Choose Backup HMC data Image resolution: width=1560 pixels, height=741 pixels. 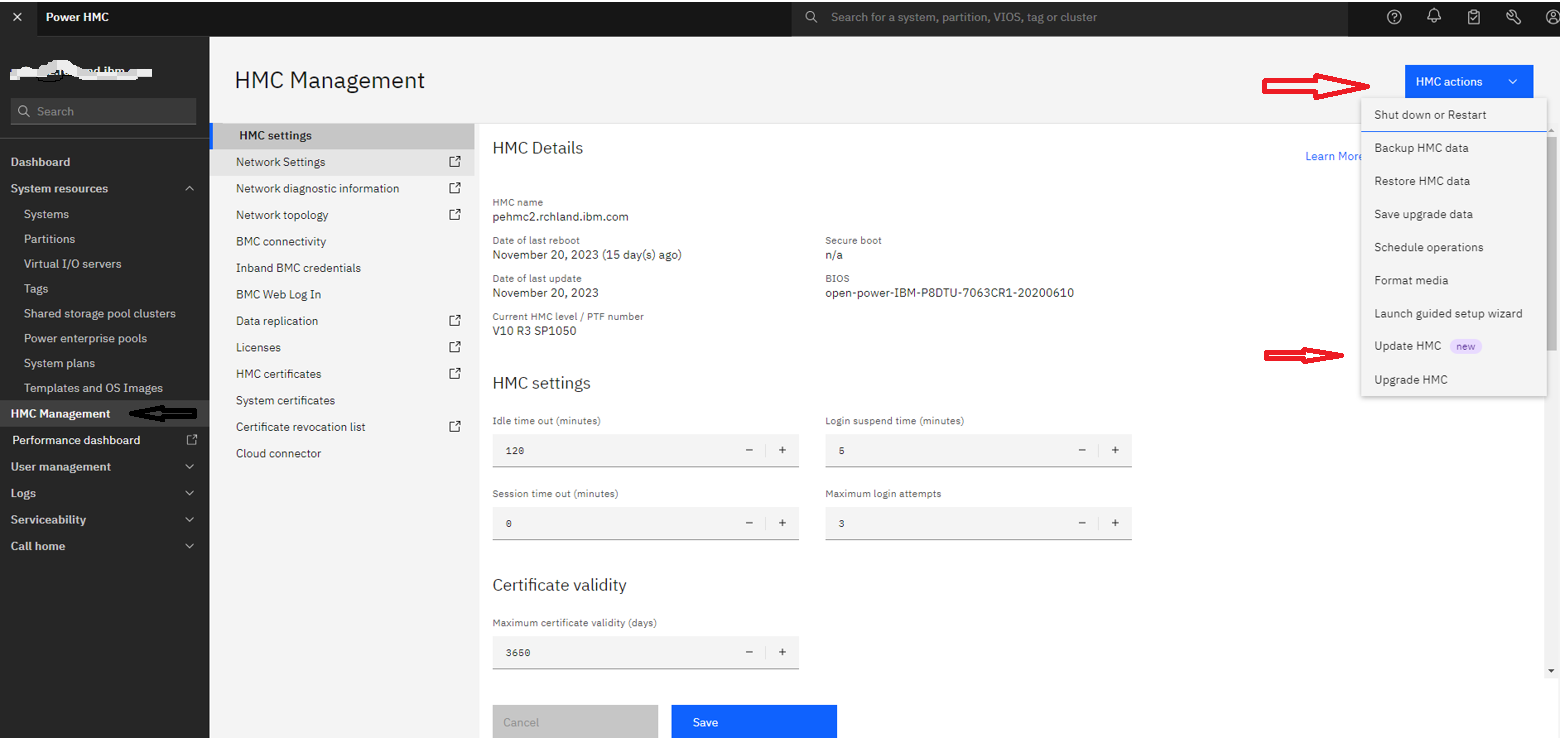coord(1454,148)
